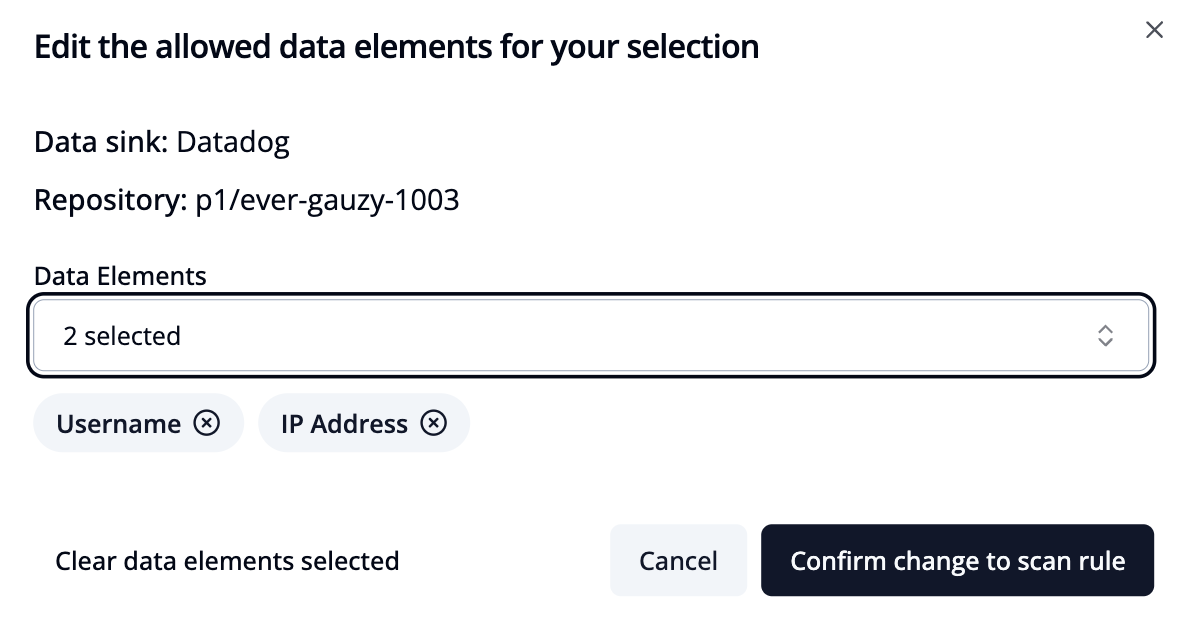Click the Repository label
Viewport: 1184px width, 630px height.
(x=110, y=200)
